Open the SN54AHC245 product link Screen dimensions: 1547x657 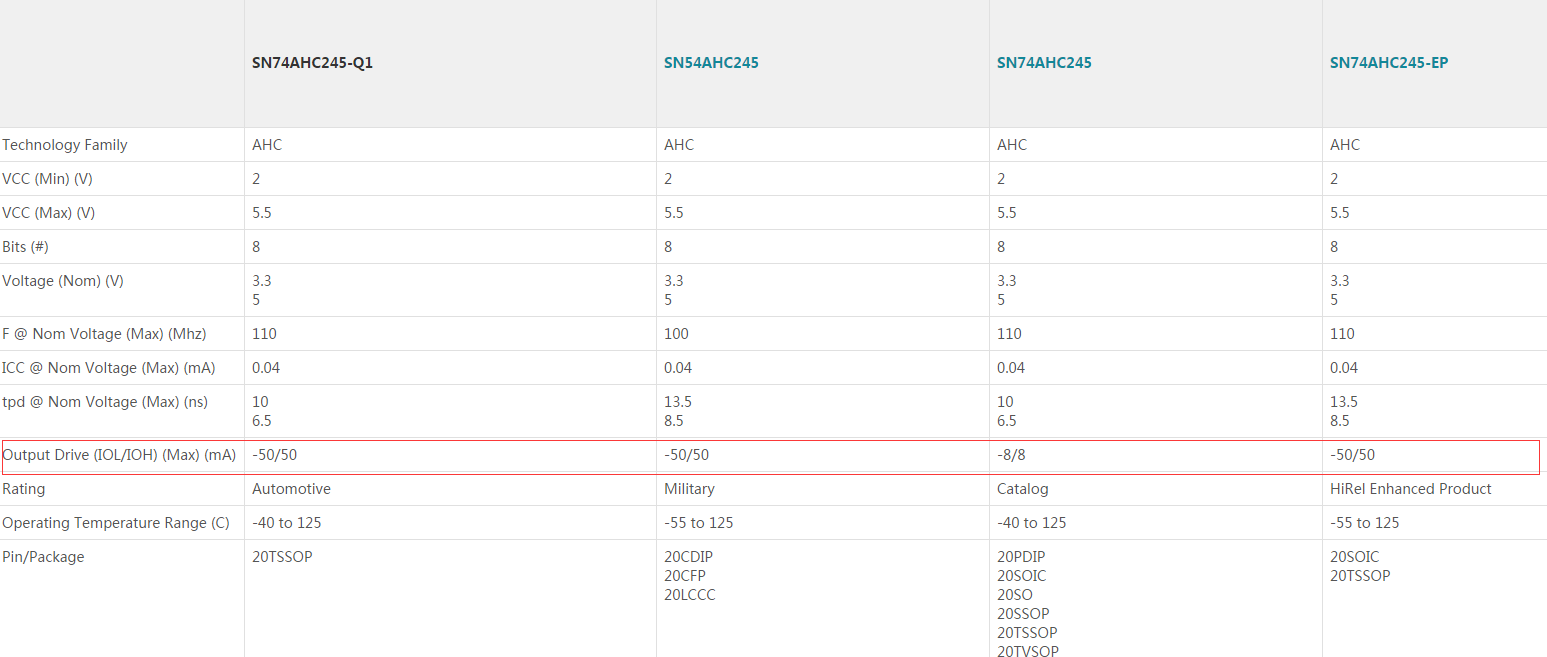click(711, 63)
